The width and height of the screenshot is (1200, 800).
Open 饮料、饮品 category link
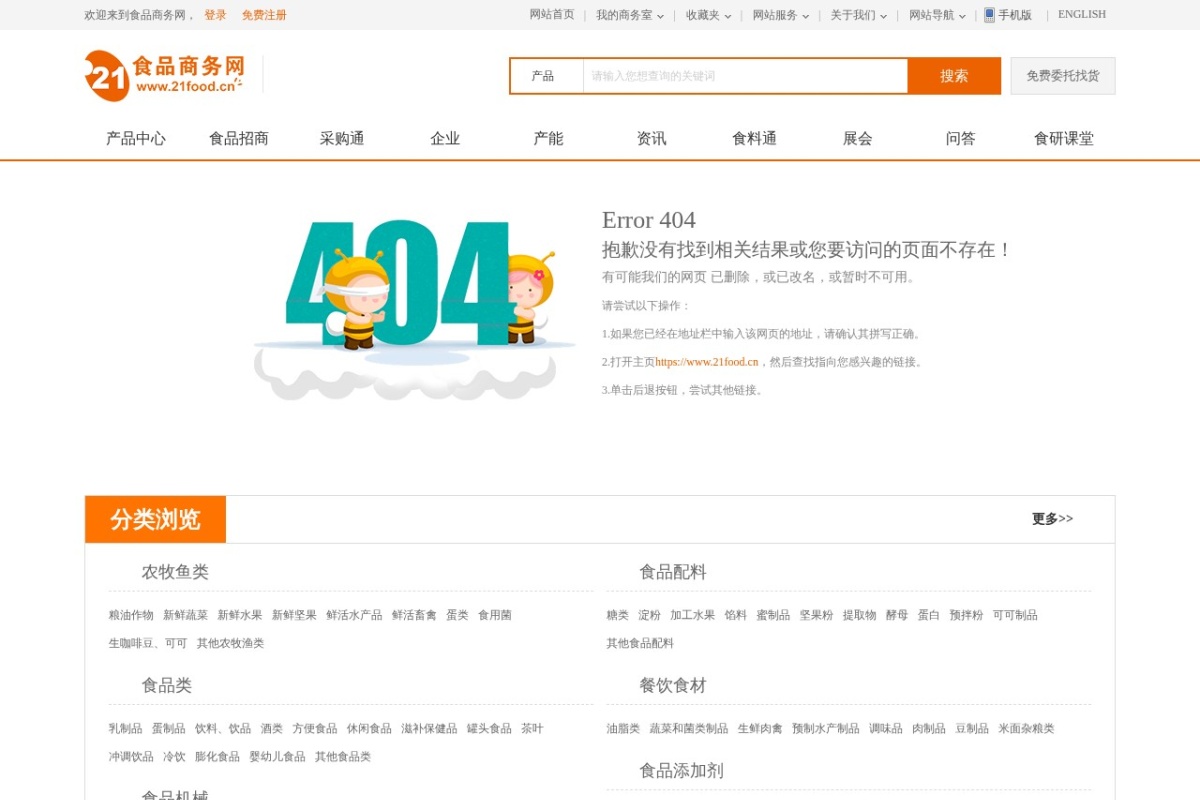(223, 728)
